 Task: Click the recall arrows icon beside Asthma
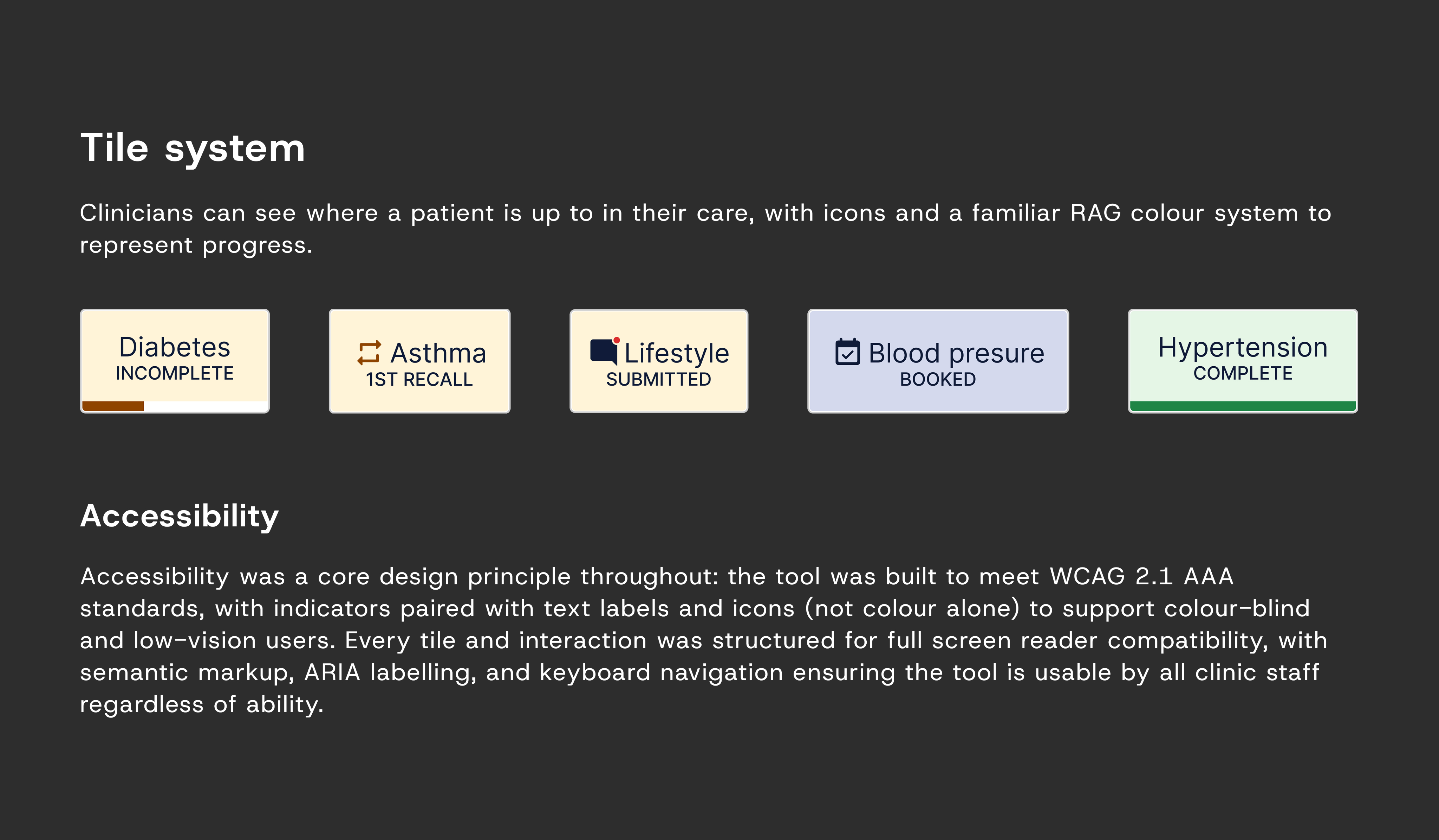pyautogui.click(x=369, y=353)
